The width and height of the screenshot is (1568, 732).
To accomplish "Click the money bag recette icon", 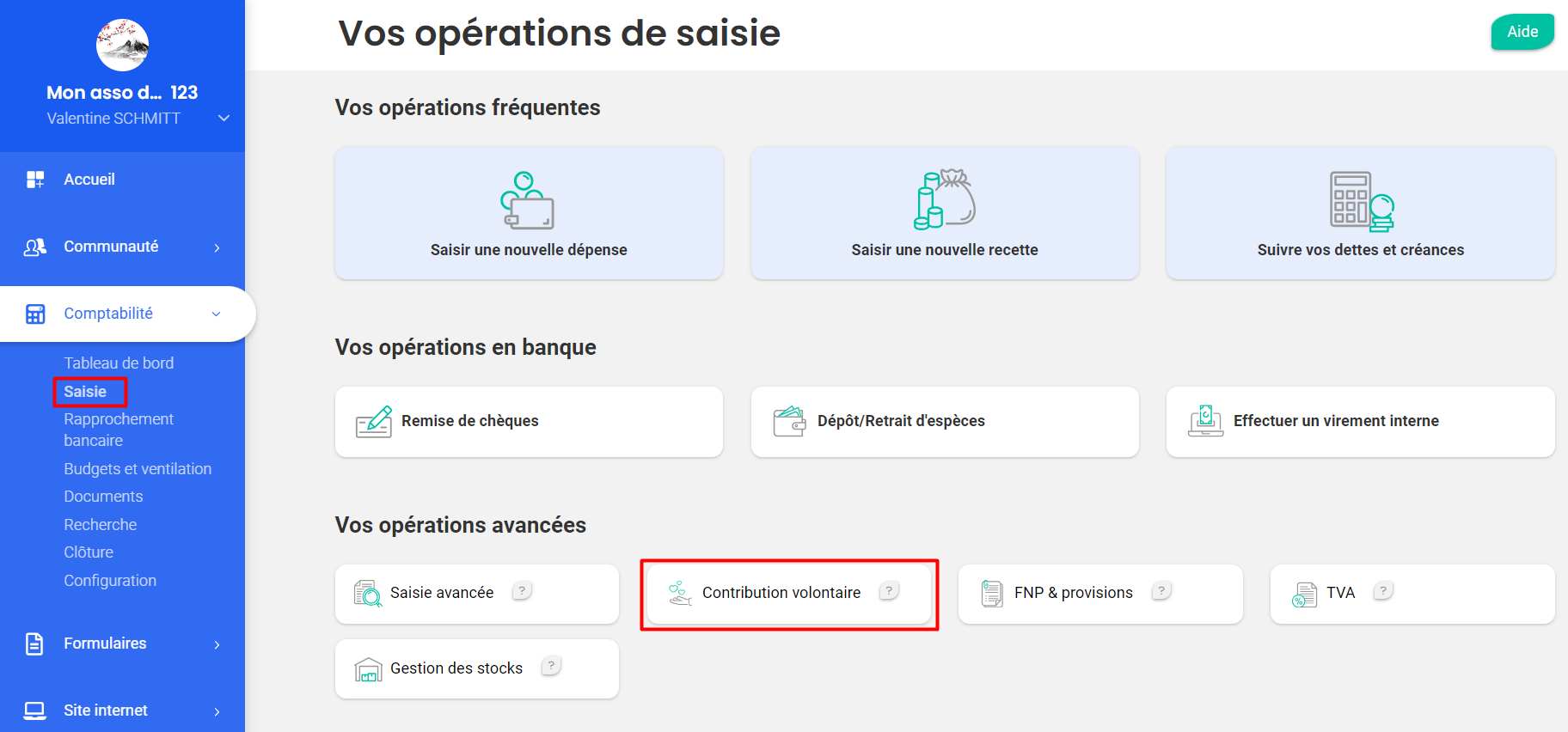I will click(x=944, y=199).
